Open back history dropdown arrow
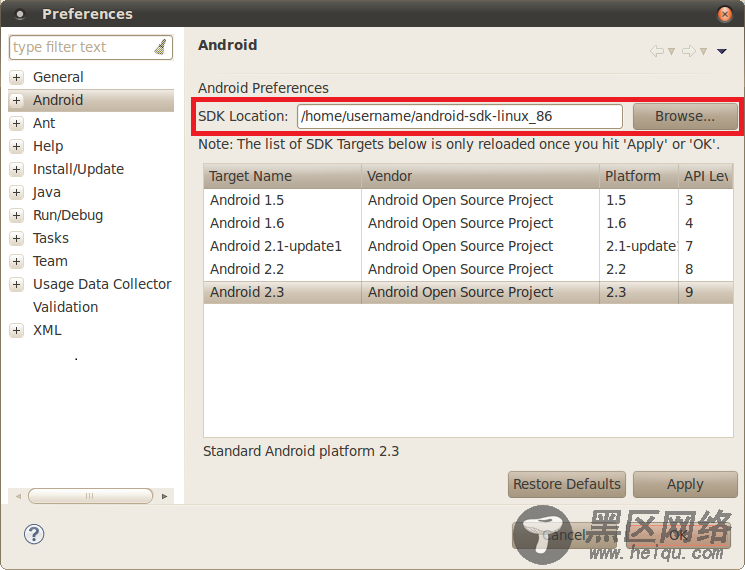 [671, 51]
